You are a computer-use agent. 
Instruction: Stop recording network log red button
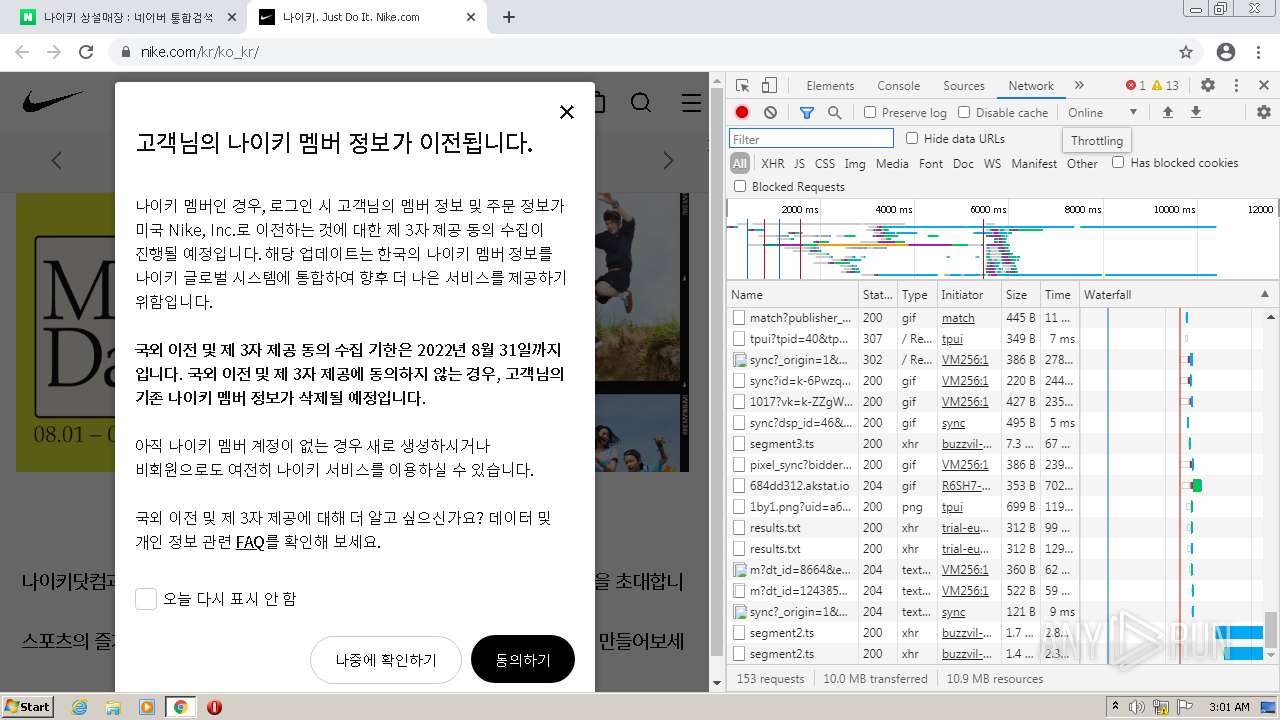(742, 113)
